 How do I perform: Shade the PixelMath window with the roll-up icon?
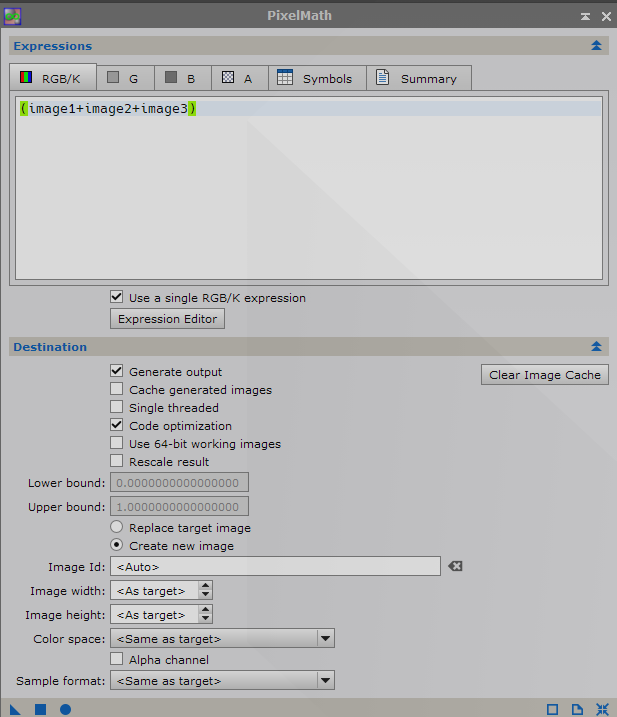585,16
